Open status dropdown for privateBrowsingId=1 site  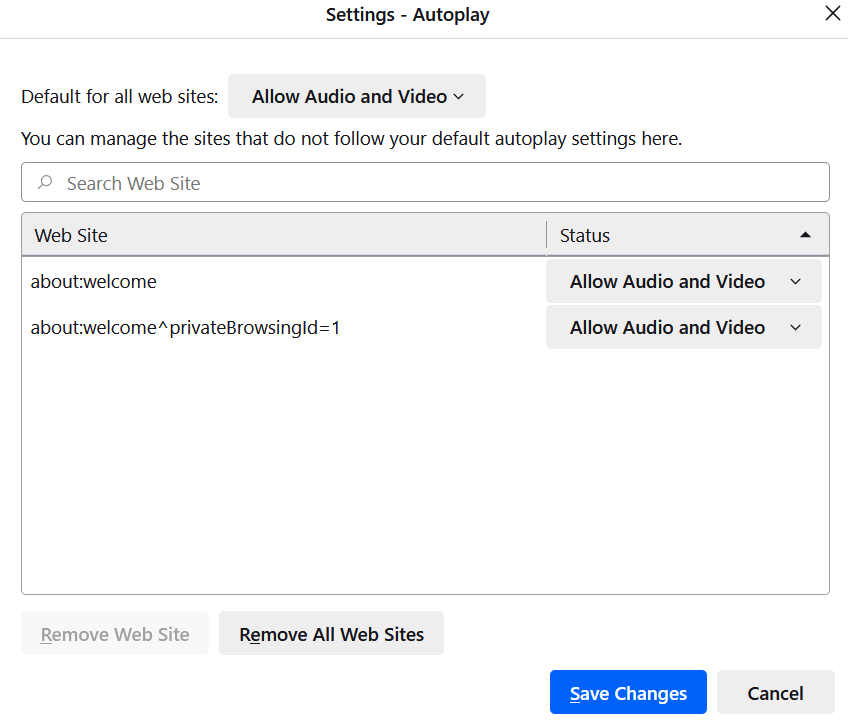point(683,328)
